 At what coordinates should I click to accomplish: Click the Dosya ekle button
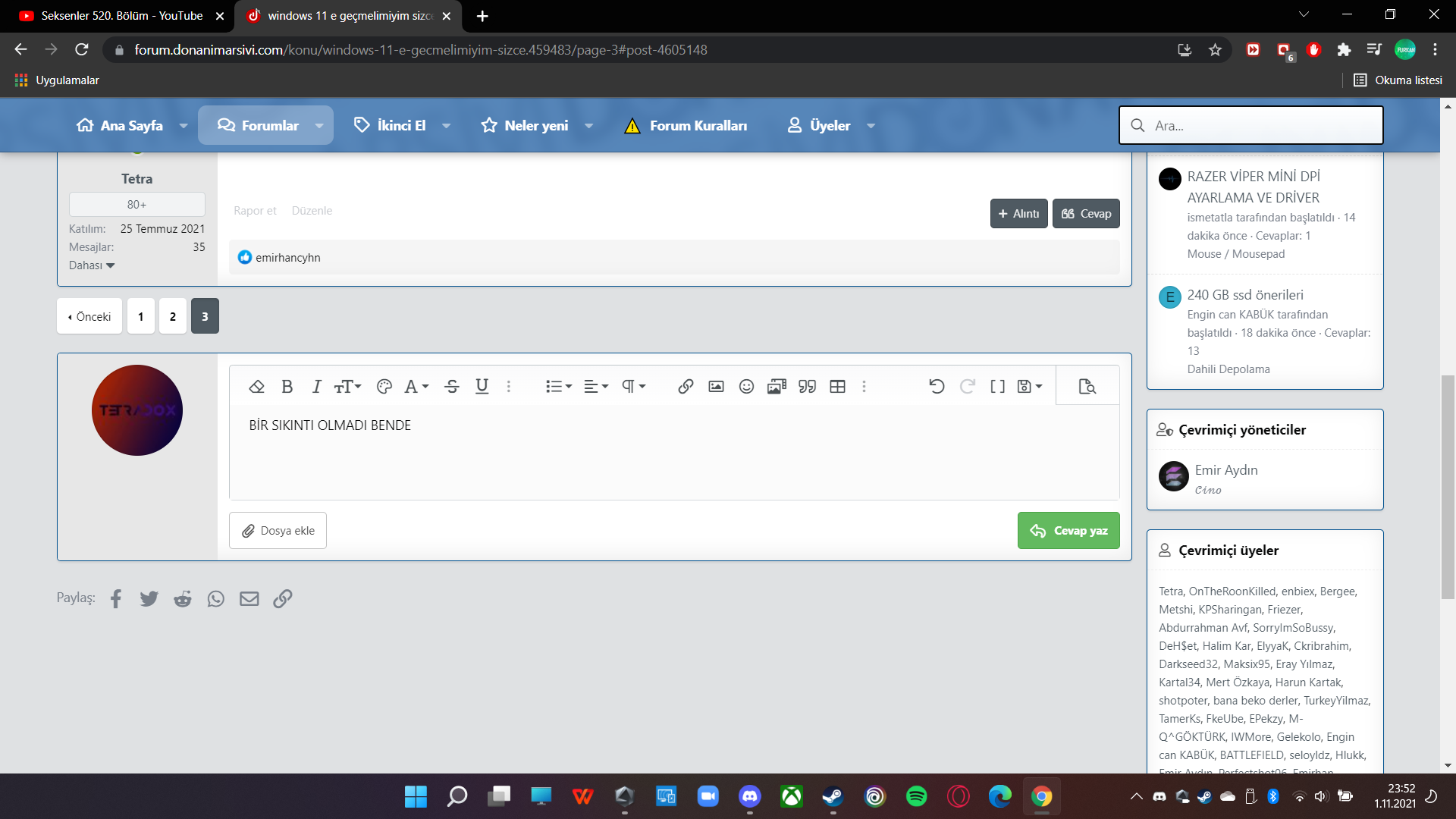pos(278,531)
